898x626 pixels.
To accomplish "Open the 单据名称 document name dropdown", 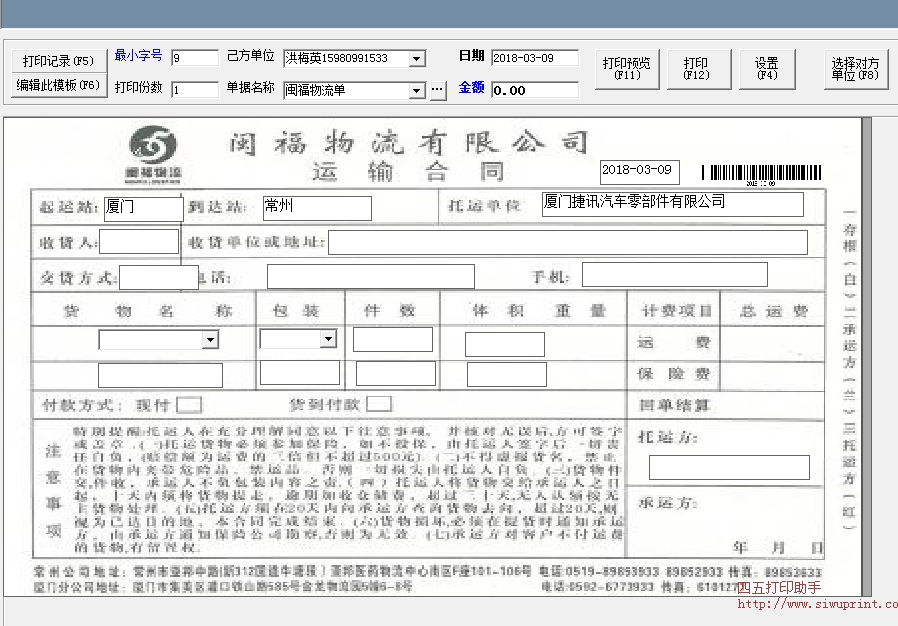I will (x=415, y=89).
